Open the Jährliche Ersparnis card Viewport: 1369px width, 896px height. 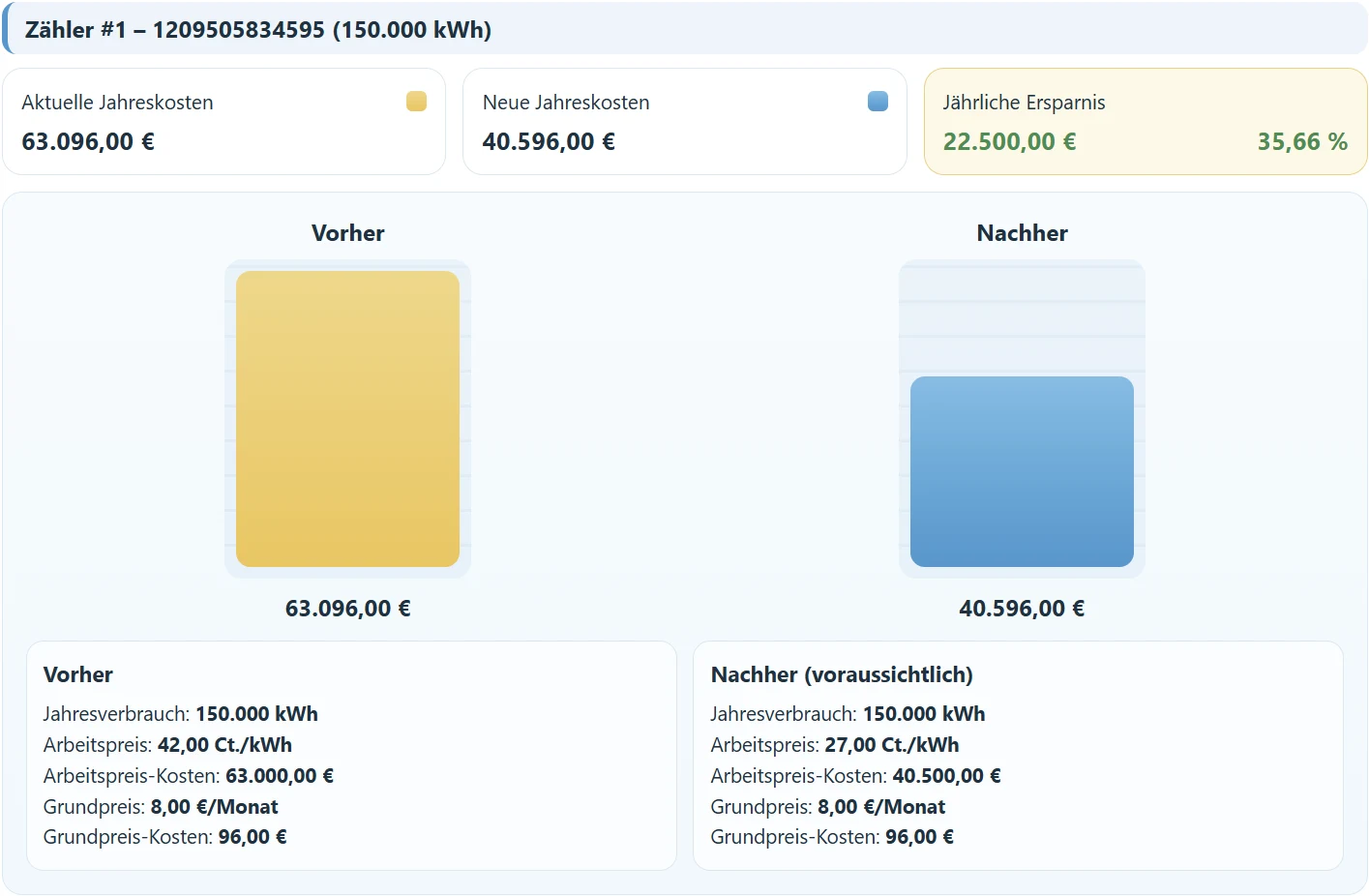(1145, 122)
